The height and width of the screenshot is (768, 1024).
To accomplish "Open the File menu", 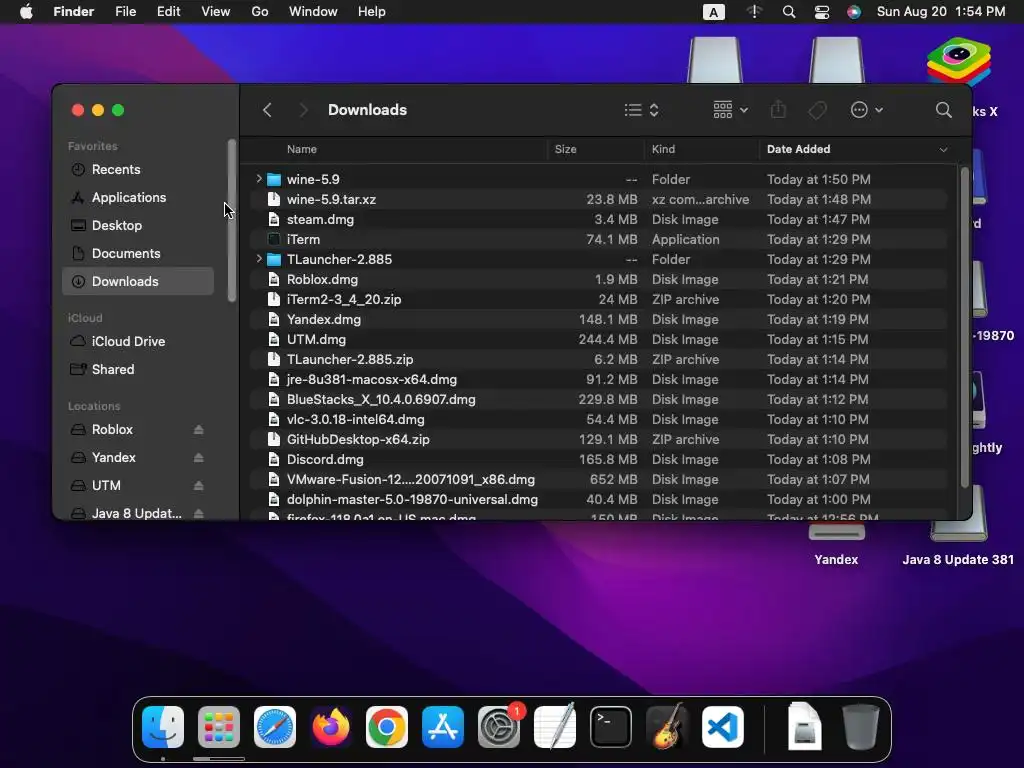I will [x=125, y=12].
